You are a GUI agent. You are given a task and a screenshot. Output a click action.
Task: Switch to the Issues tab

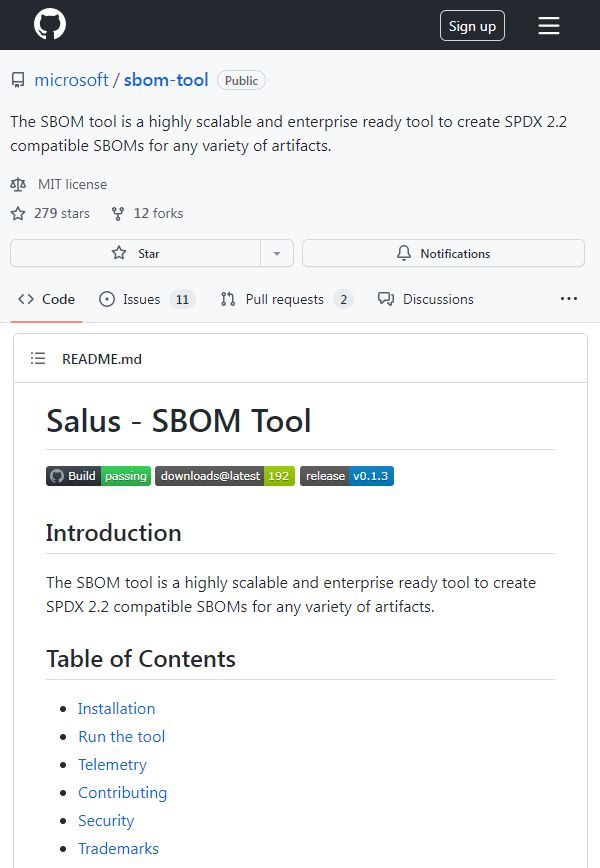pyautogui.click(x=145, y=299)
